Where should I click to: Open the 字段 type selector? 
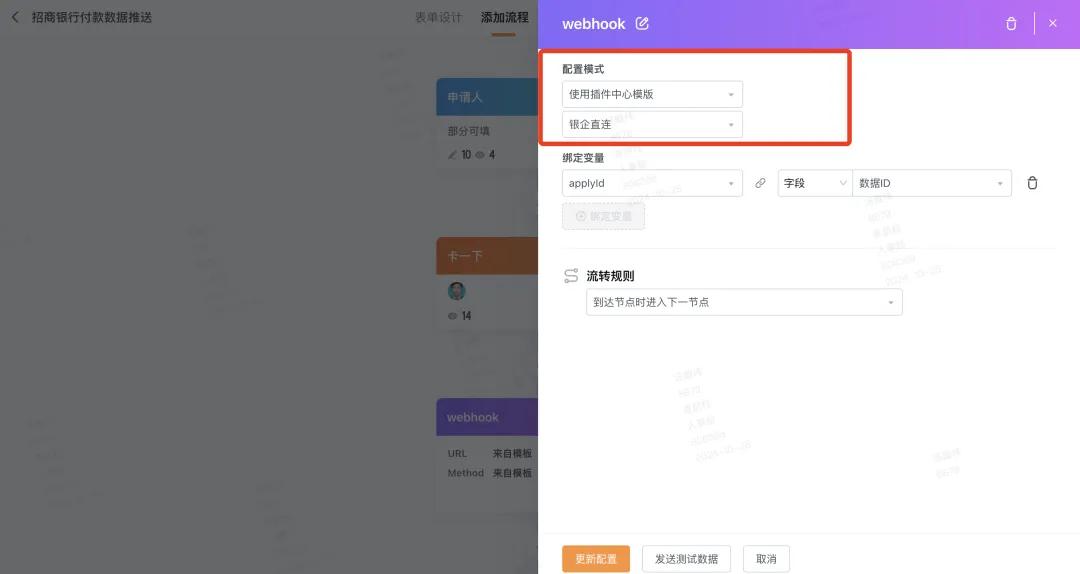[x=815, y=183]
